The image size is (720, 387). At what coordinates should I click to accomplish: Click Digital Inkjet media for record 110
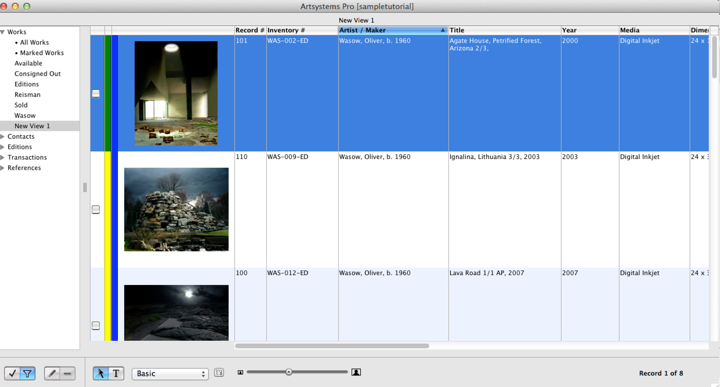point(640,157)
